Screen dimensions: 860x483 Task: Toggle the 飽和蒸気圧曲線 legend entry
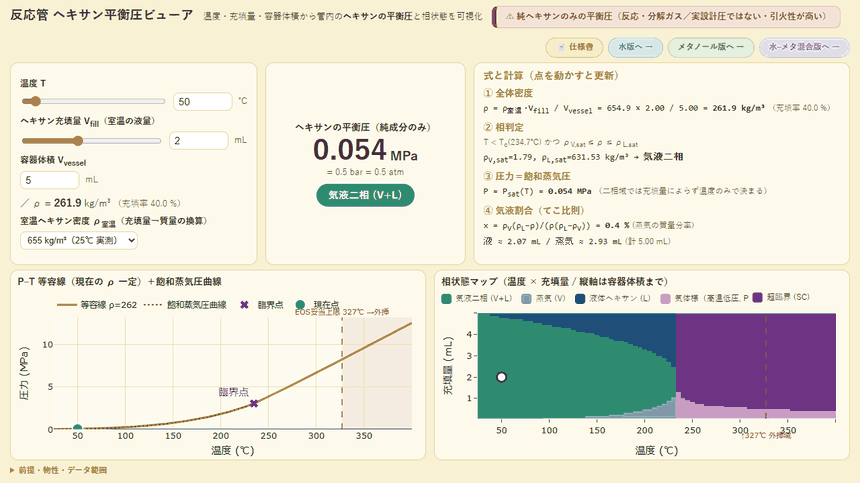(185, 305)
